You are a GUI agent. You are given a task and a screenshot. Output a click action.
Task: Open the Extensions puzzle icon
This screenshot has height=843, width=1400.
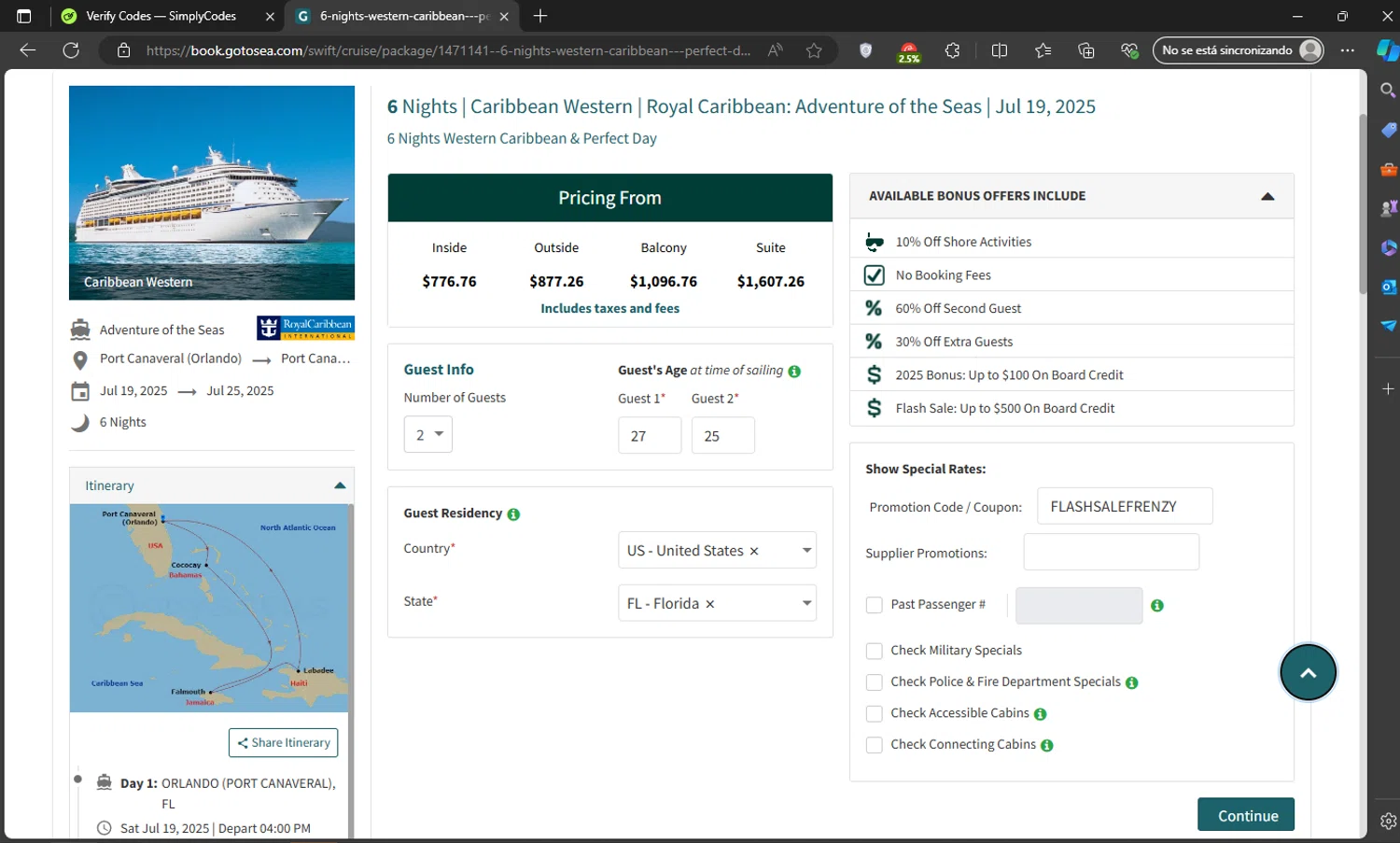coord(952,50)
